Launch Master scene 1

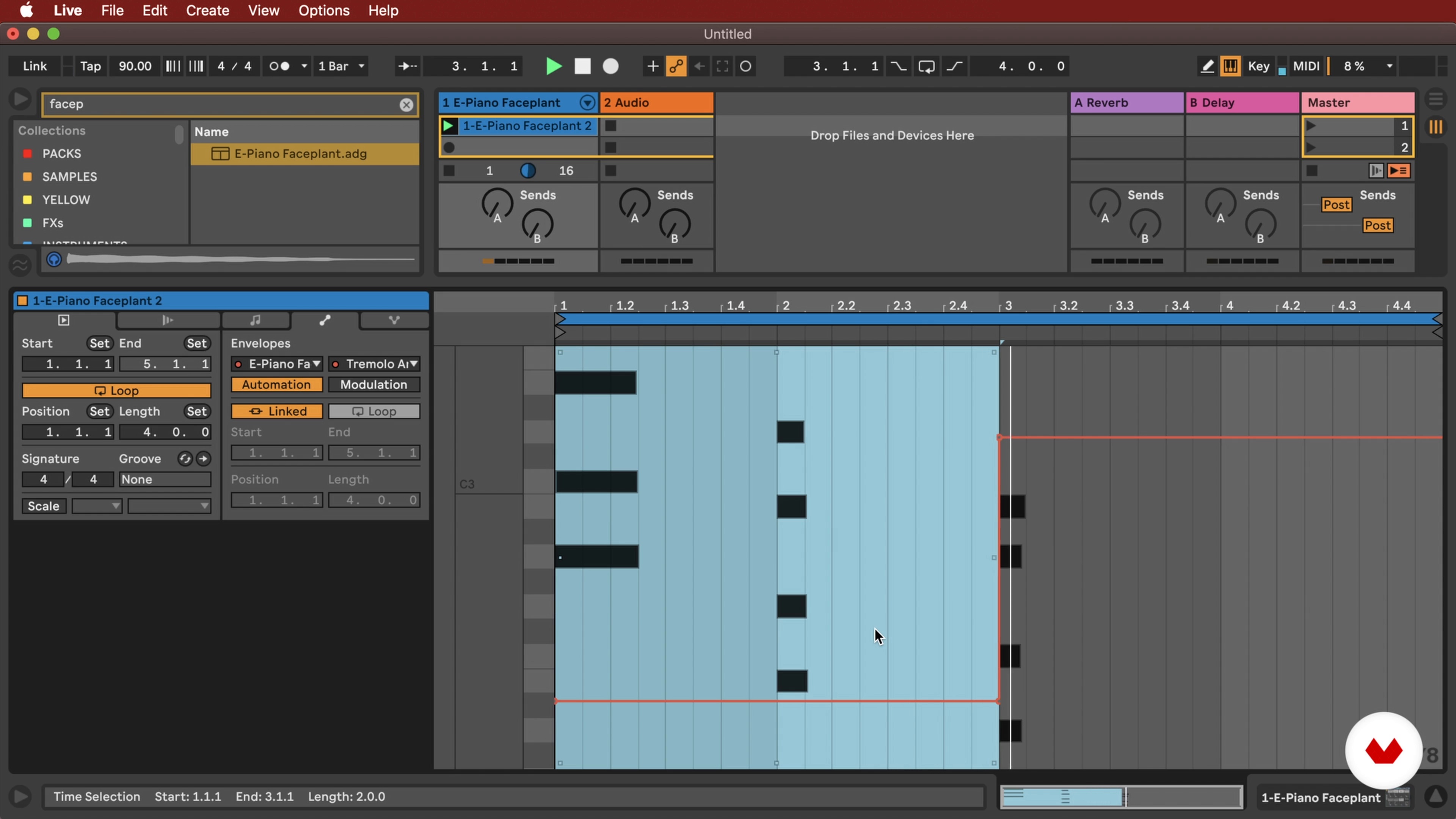1311,126
